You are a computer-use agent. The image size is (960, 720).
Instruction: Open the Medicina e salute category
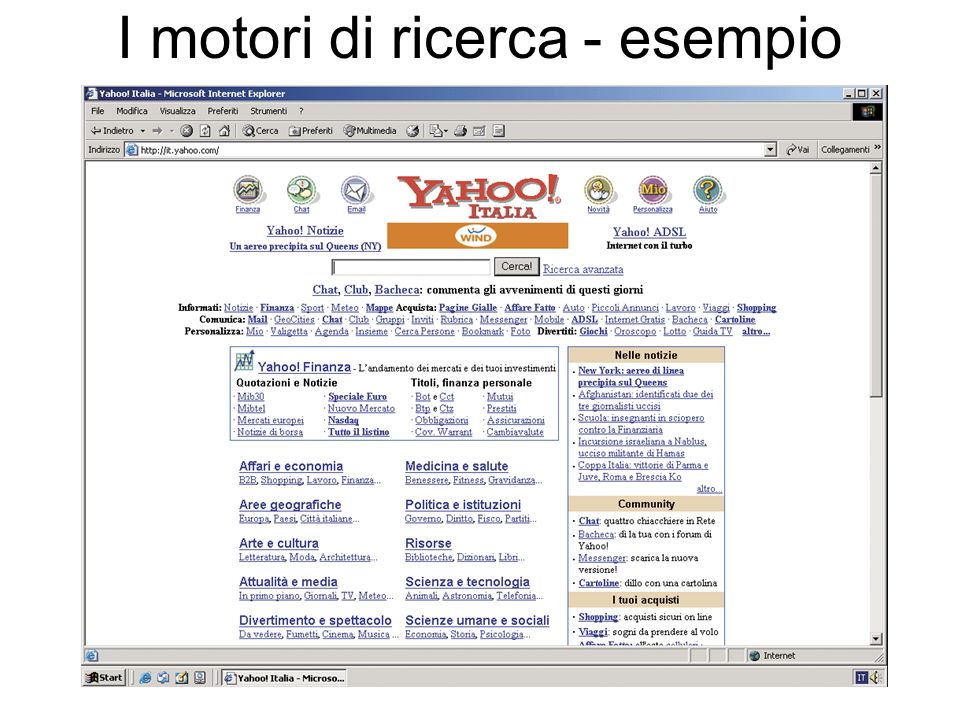point(457,466)
